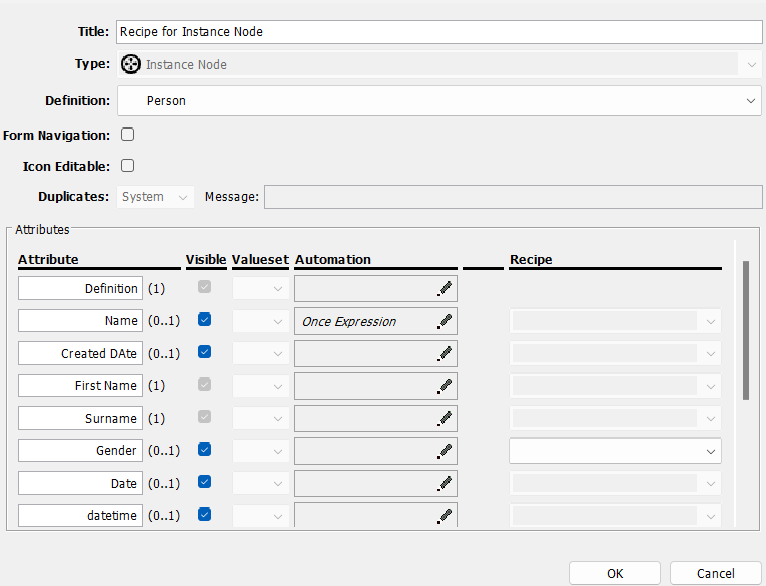The image size is (766, 586).
Task: Open the Definition dropdown showing Person
Action: pos(439,101)
